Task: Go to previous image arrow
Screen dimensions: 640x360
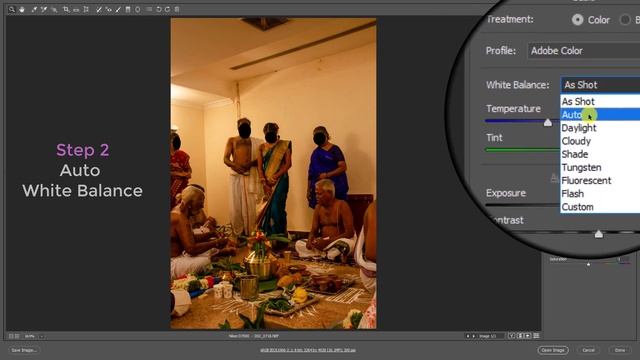Action: click(468, 336)
